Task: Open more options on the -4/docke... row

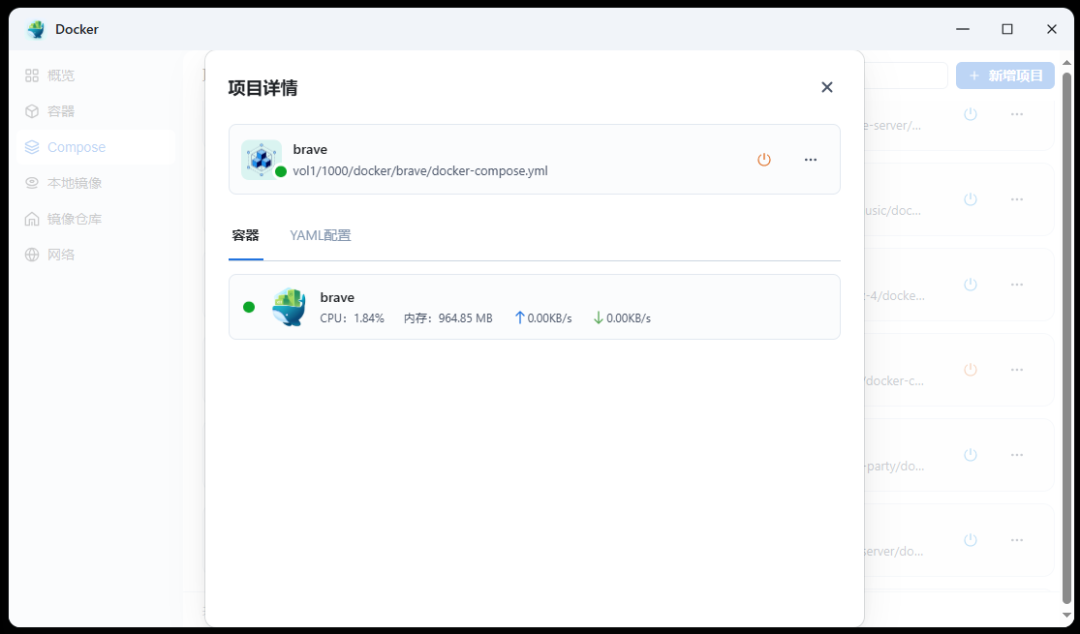Action: click(1017, 284)
